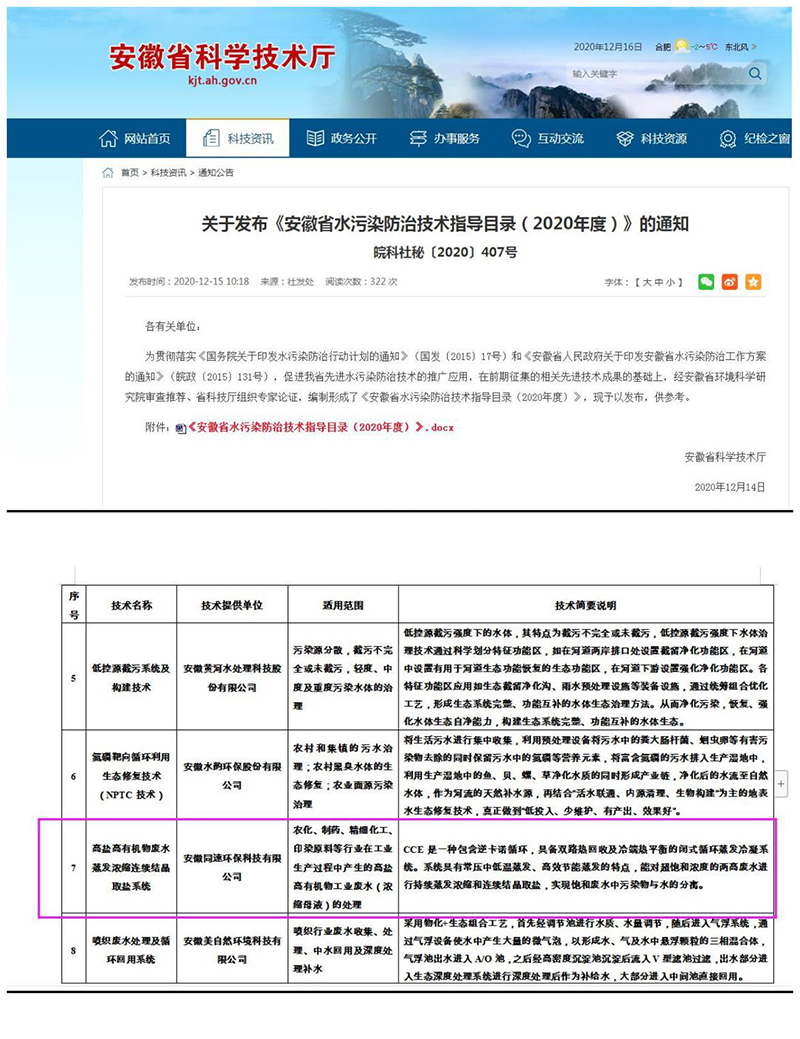
Task: Click the search magnifier icon
Action: (x=755, y=73)
